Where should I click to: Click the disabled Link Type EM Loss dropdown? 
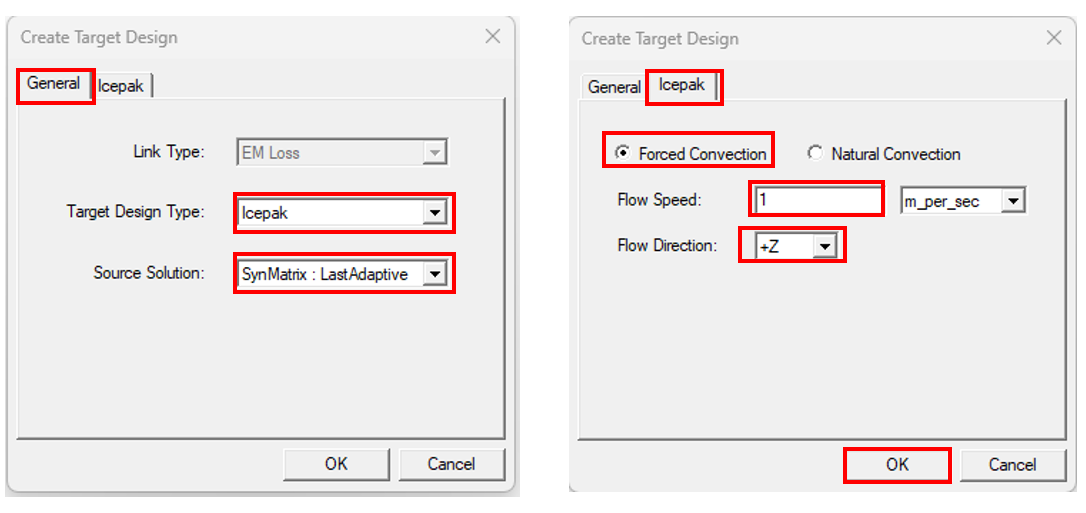(342, 152)
